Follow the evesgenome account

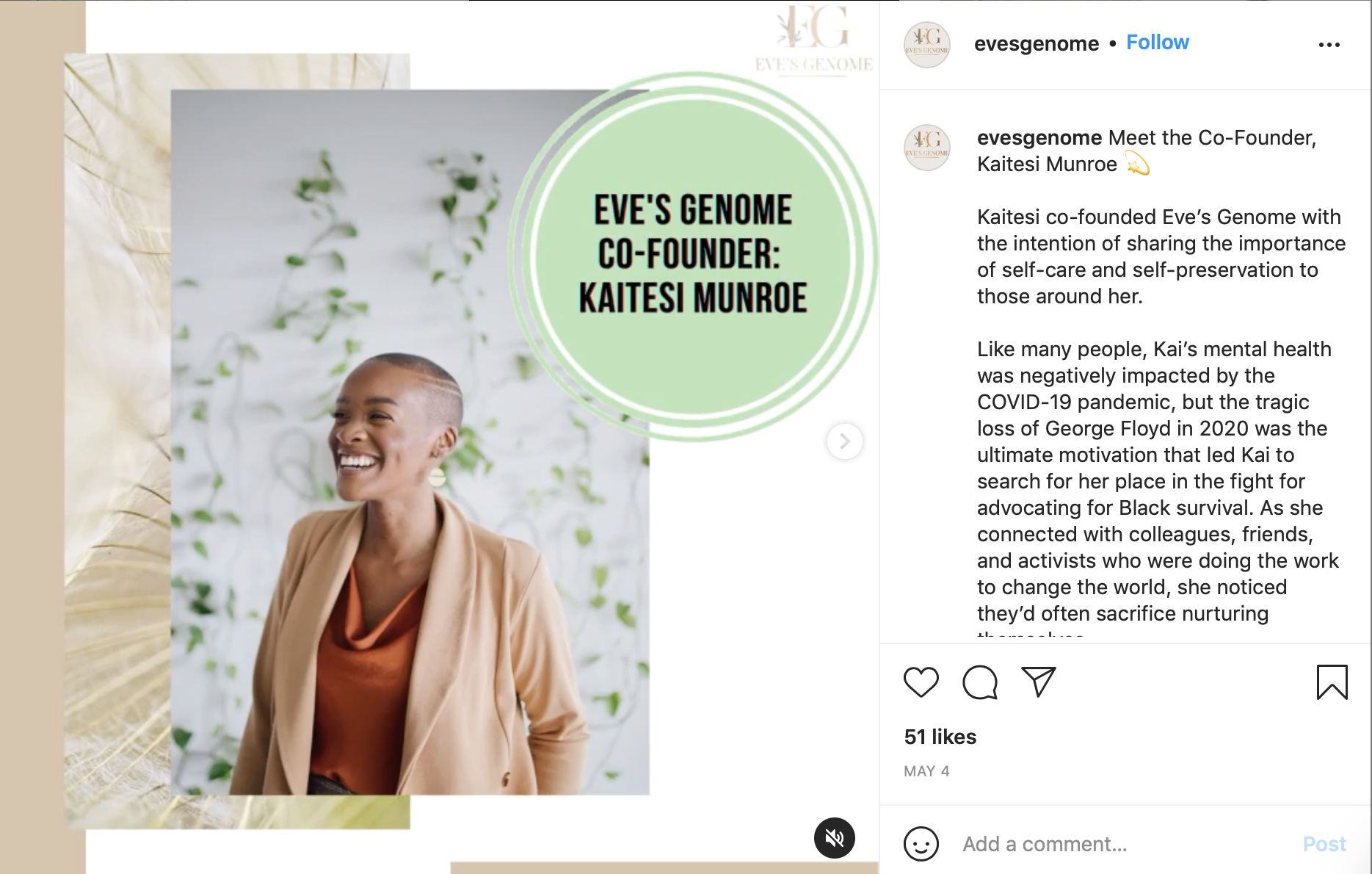[x=1158, y=43]
